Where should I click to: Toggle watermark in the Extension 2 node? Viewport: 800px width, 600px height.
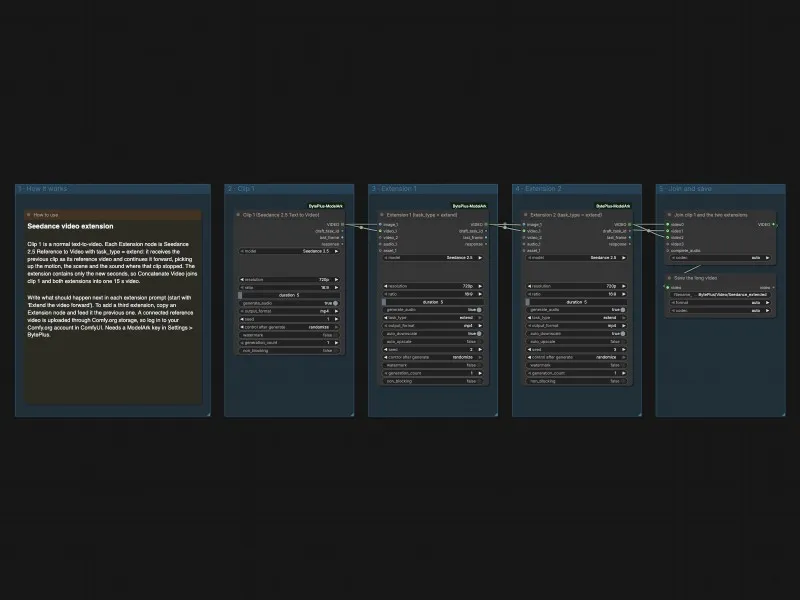[577, 365]
